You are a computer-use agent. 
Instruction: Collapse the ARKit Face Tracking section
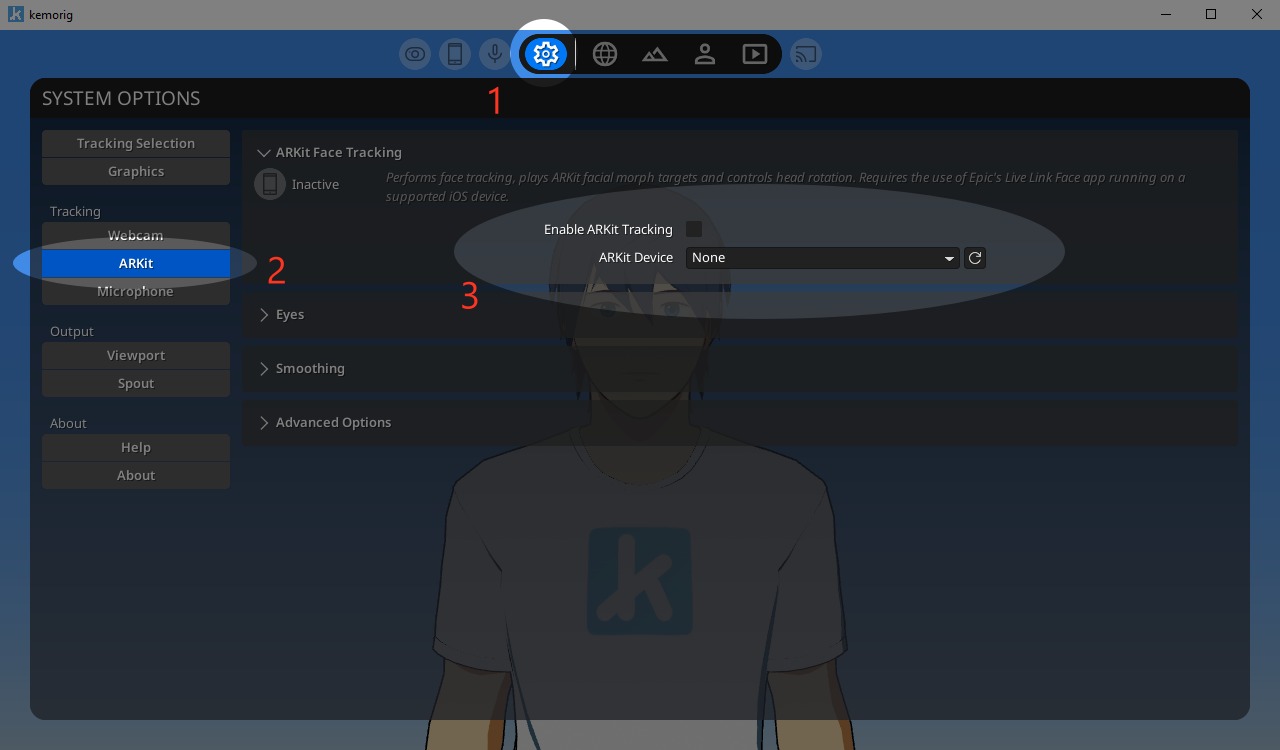(265, 153)
